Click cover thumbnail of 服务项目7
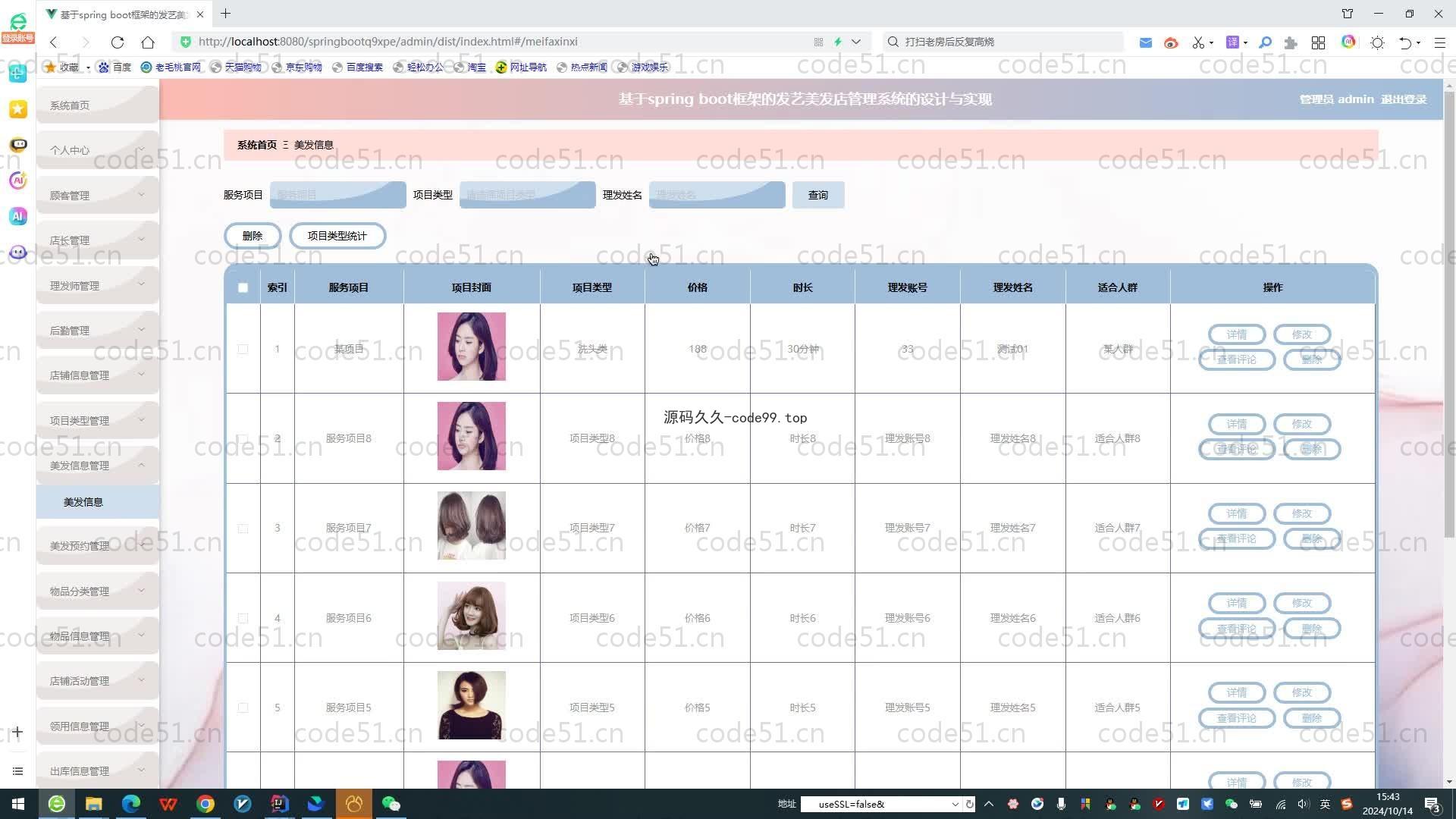Viewport: 1456px width, 819px height. click(471, 526)
